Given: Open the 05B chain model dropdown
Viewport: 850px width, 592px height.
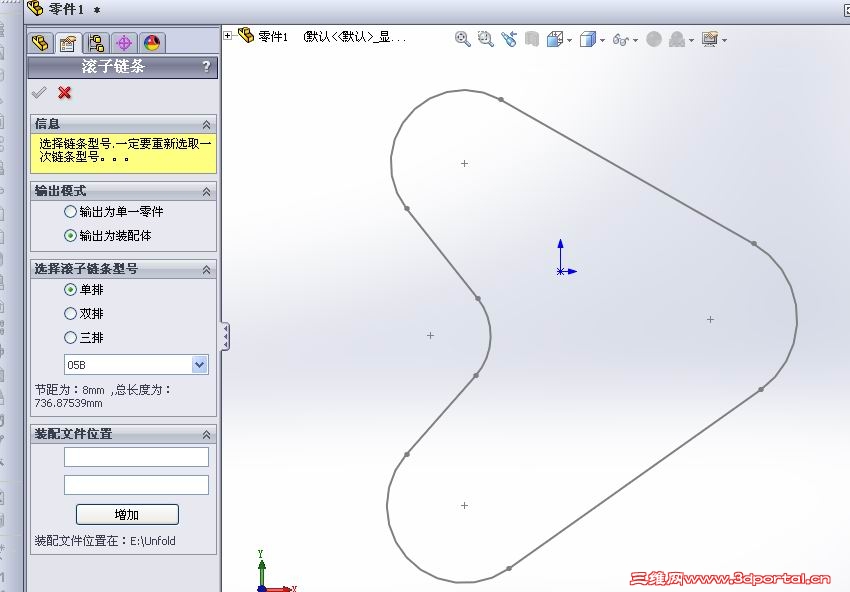Looking at the screenshot, I should coord(199,365).
